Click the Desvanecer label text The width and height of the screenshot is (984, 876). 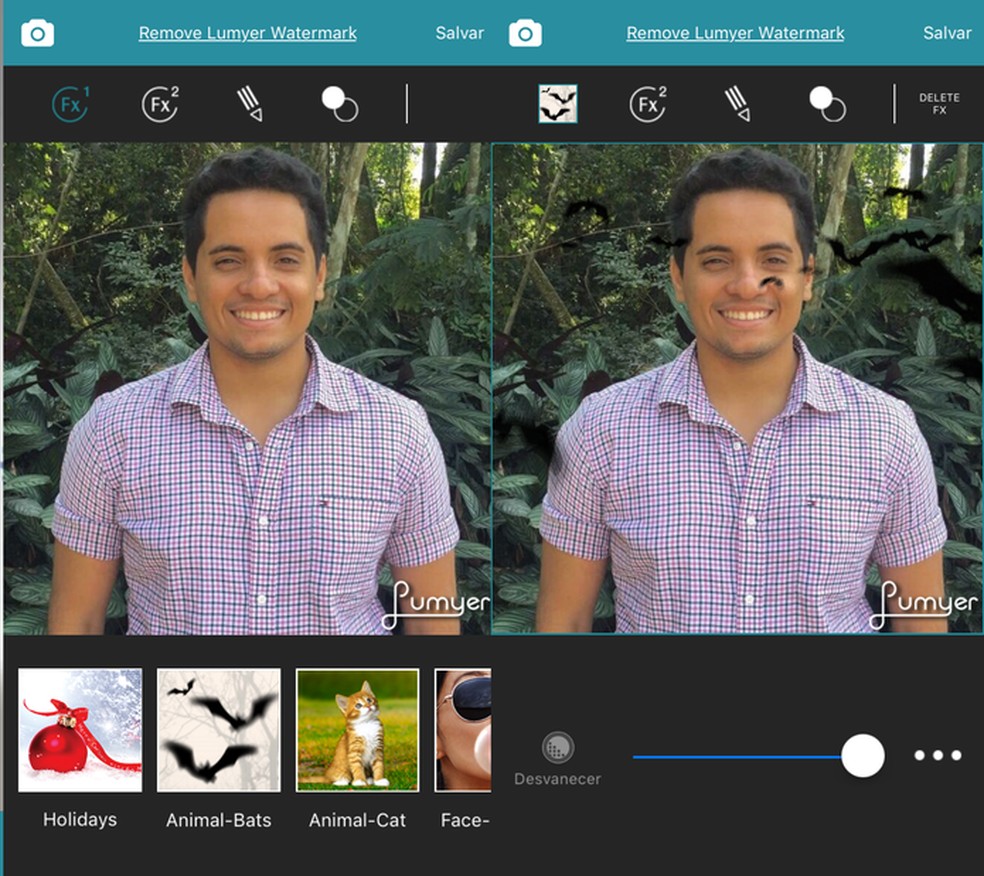(557, 779)
